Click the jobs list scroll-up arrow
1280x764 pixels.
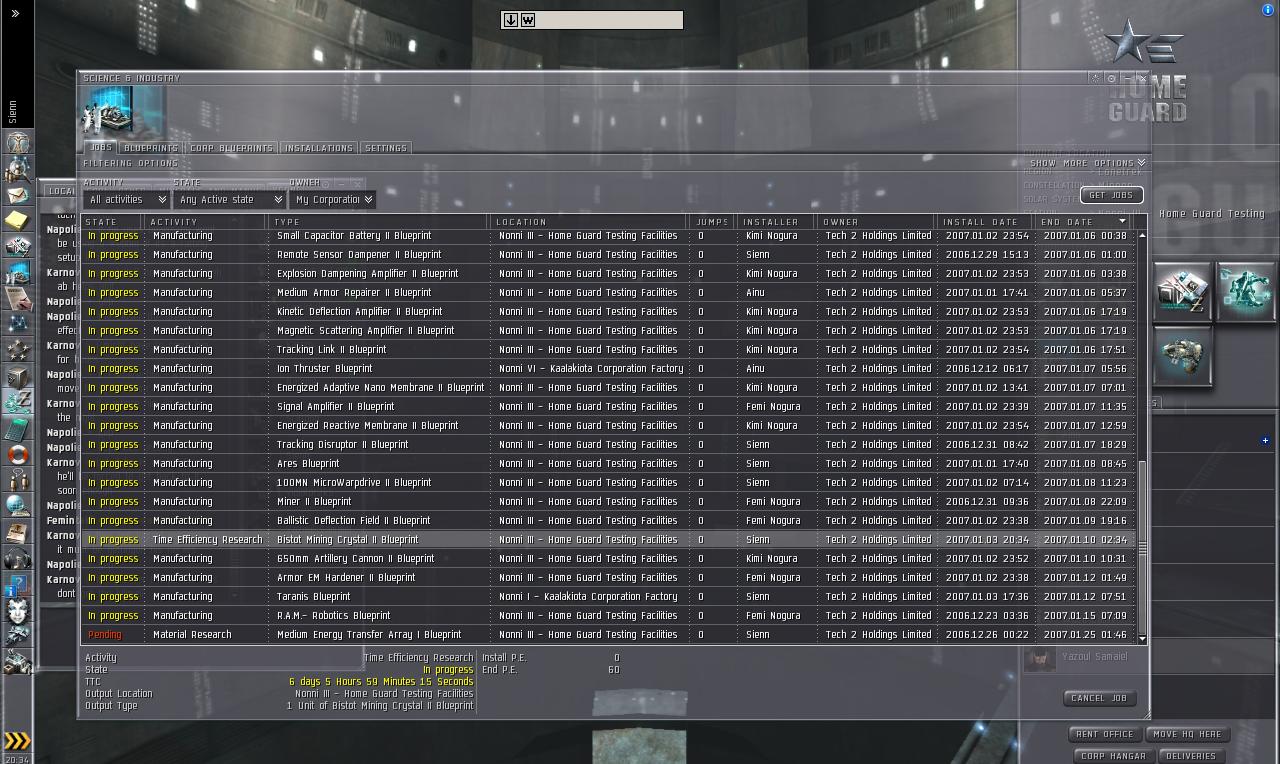pyautogui.click(x=1142, y=234)
